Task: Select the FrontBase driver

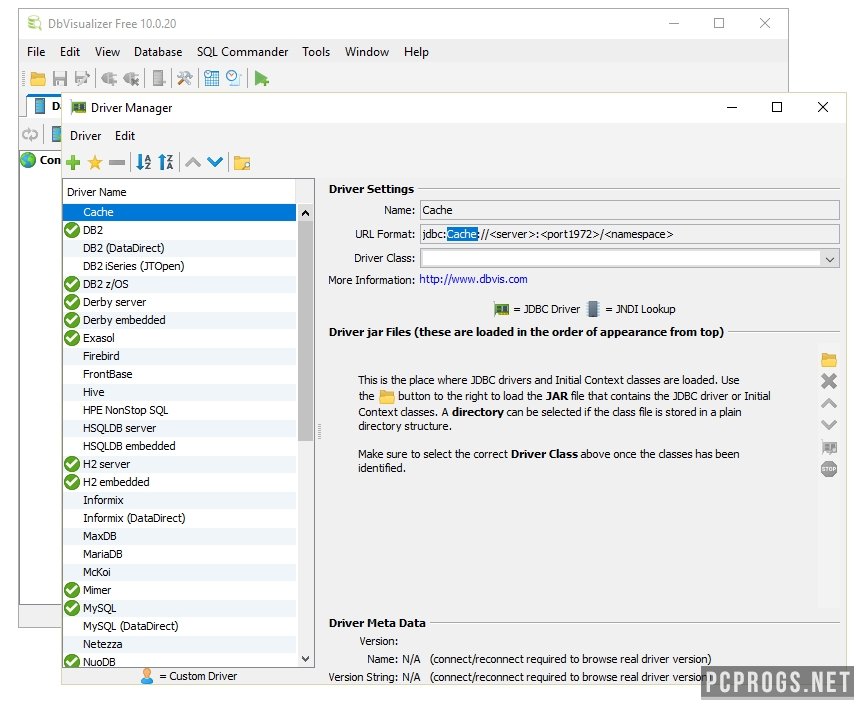Action: [179, 374]
